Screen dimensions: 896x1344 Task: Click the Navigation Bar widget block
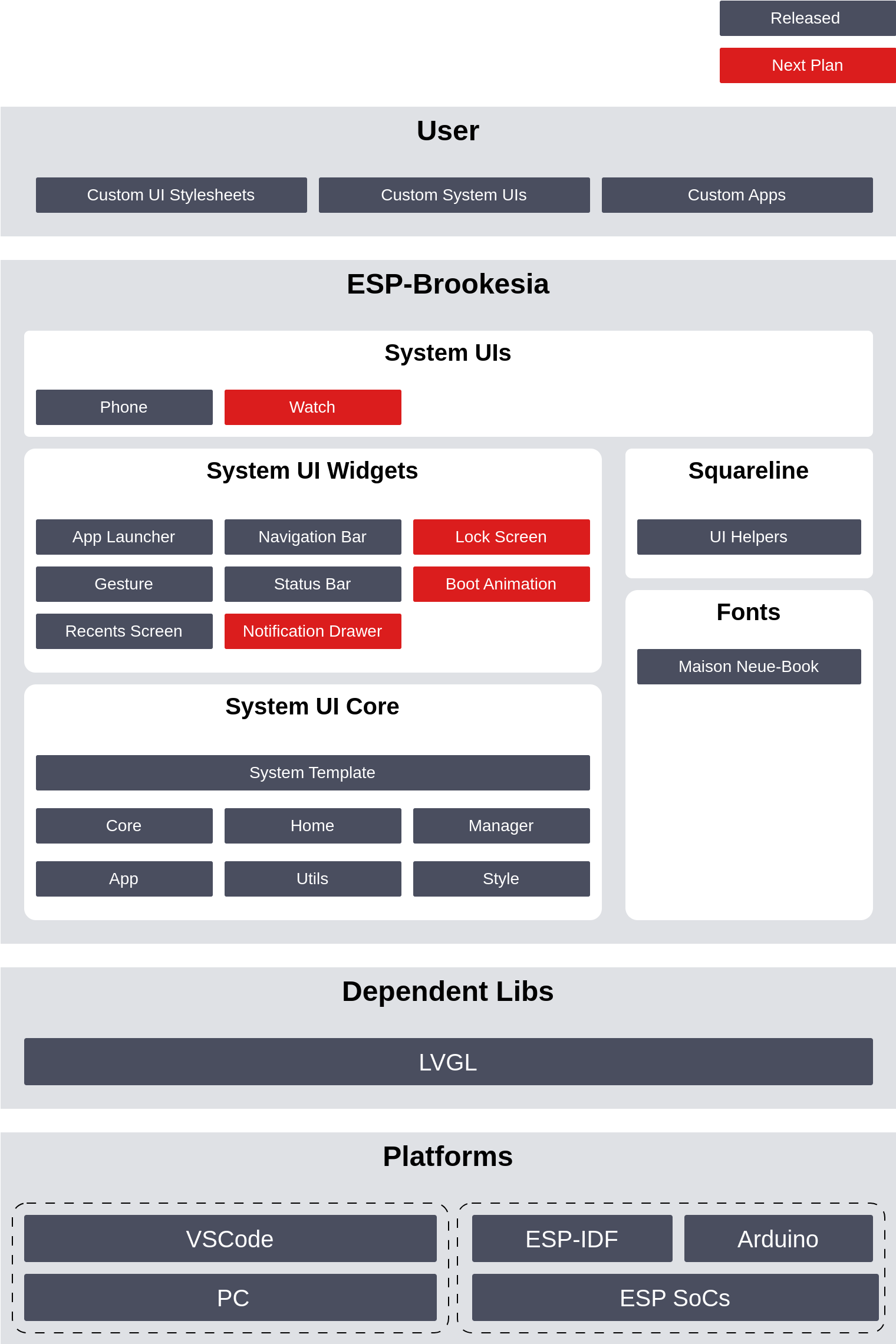[313, 537]
